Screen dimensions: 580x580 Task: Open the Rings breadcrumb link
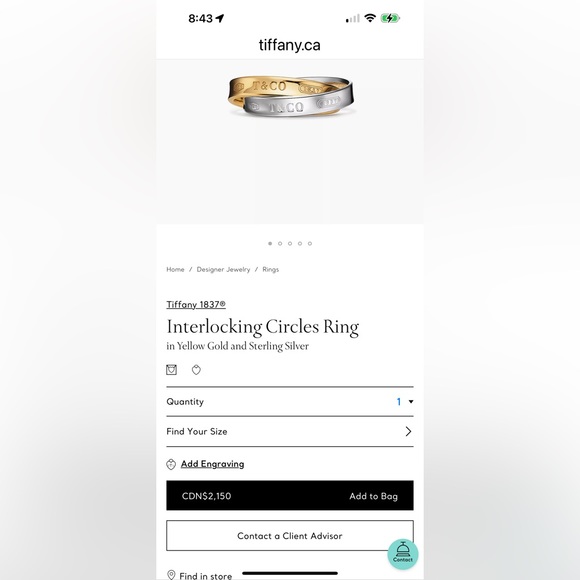(x=270, y=269)
